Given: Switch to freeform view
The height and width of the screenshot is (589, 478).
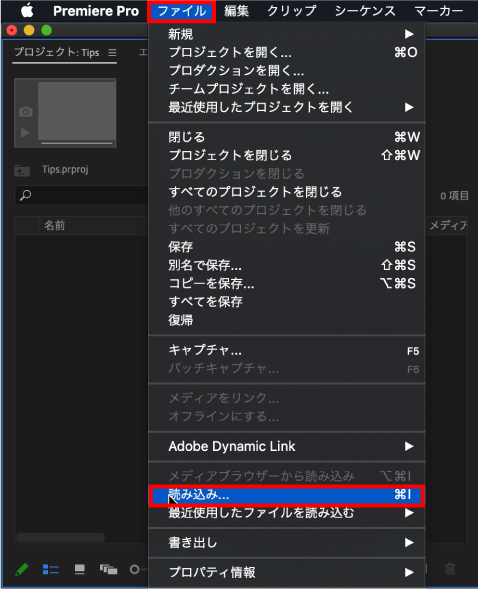Looking at the screenshot, I should pos(108,569).
